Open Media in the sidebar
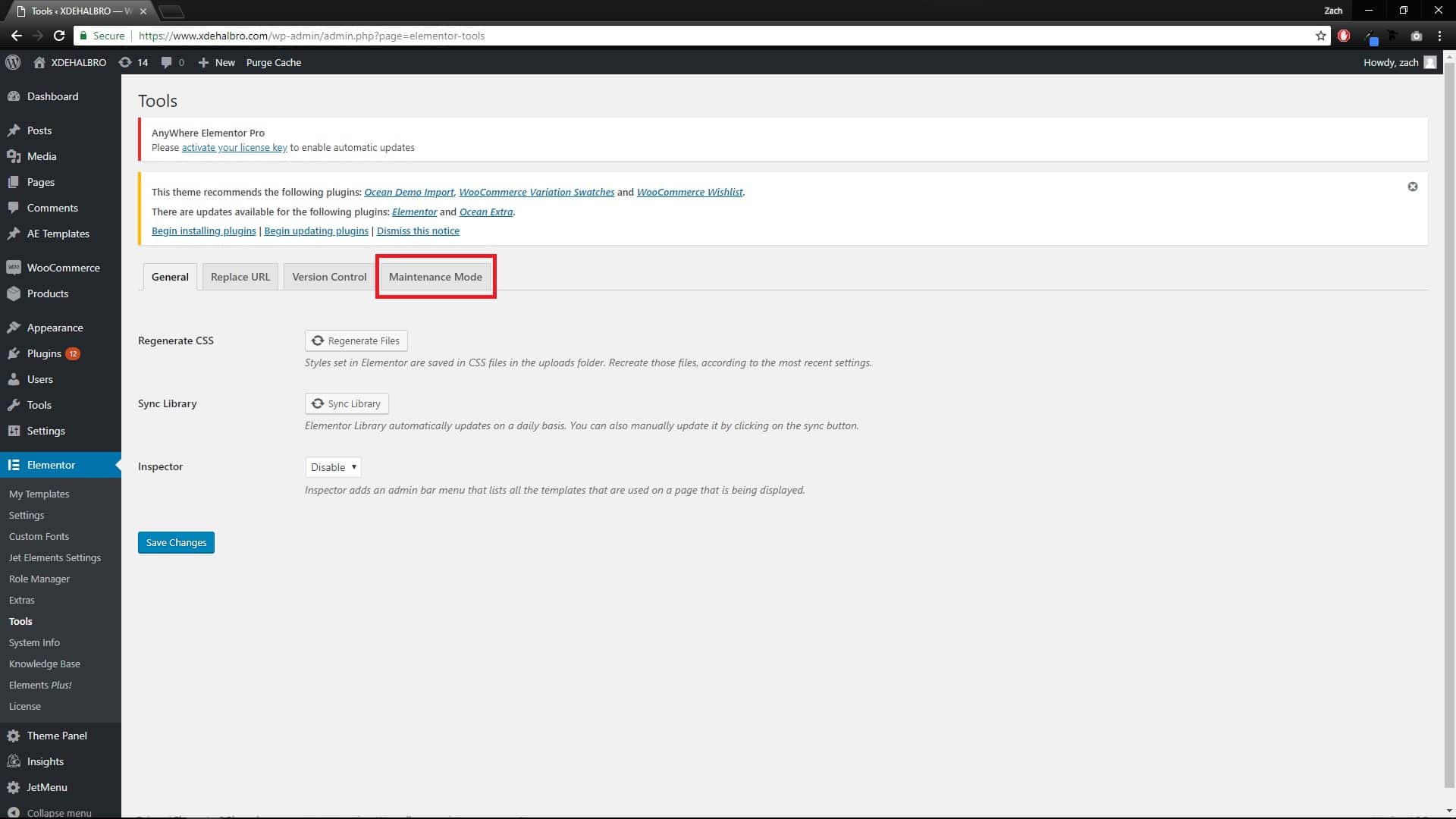The image size is (1456, 819). point(61,156)
